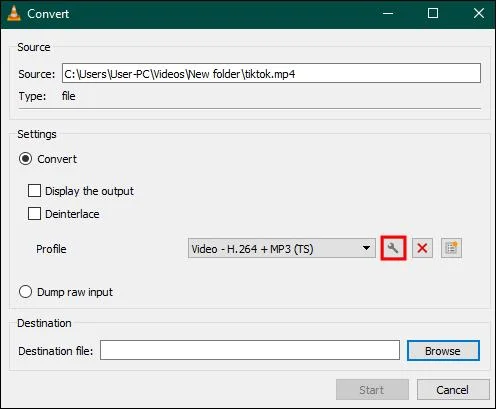Enable Display the output checkbox
This screenshot has width=496, height=409.
pyautogui.click(x=34, y=191)
